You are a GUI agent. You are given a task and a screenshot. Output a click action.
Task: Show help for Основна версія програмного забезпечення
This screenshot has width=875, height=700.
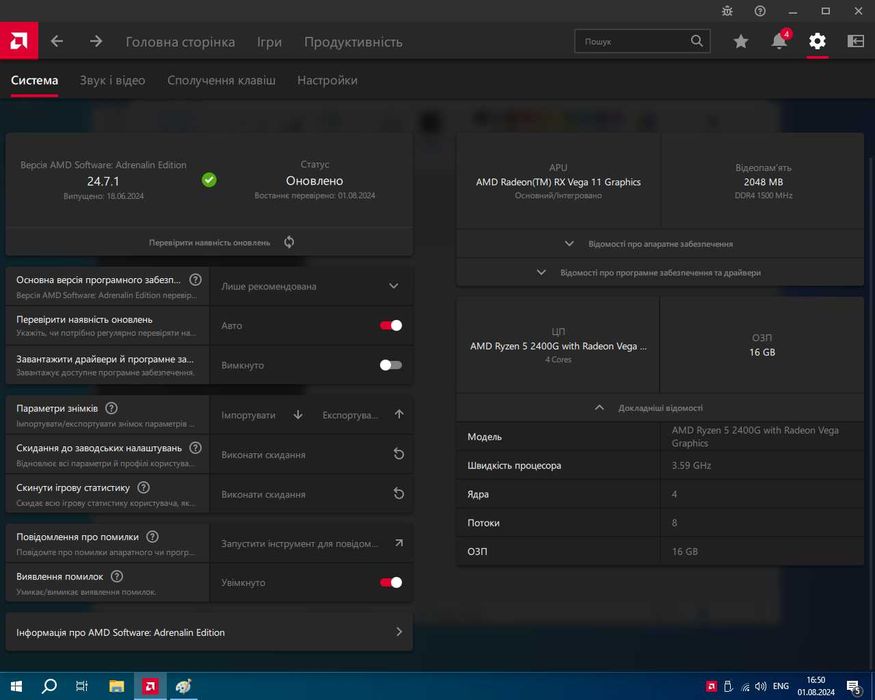coord(195,280)
